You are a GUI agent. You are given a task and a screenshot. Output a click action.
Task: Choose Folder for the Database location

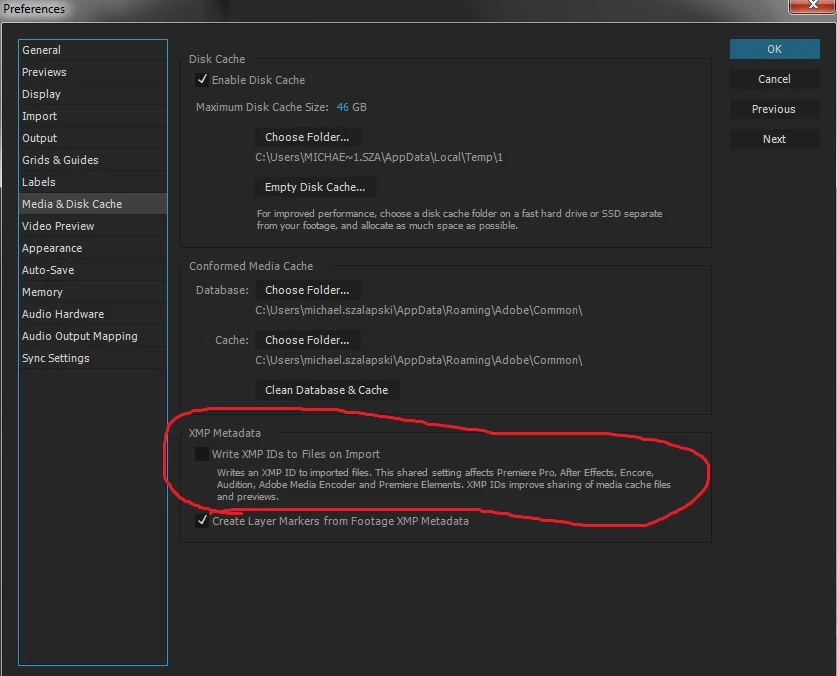[x=307, y=290]
